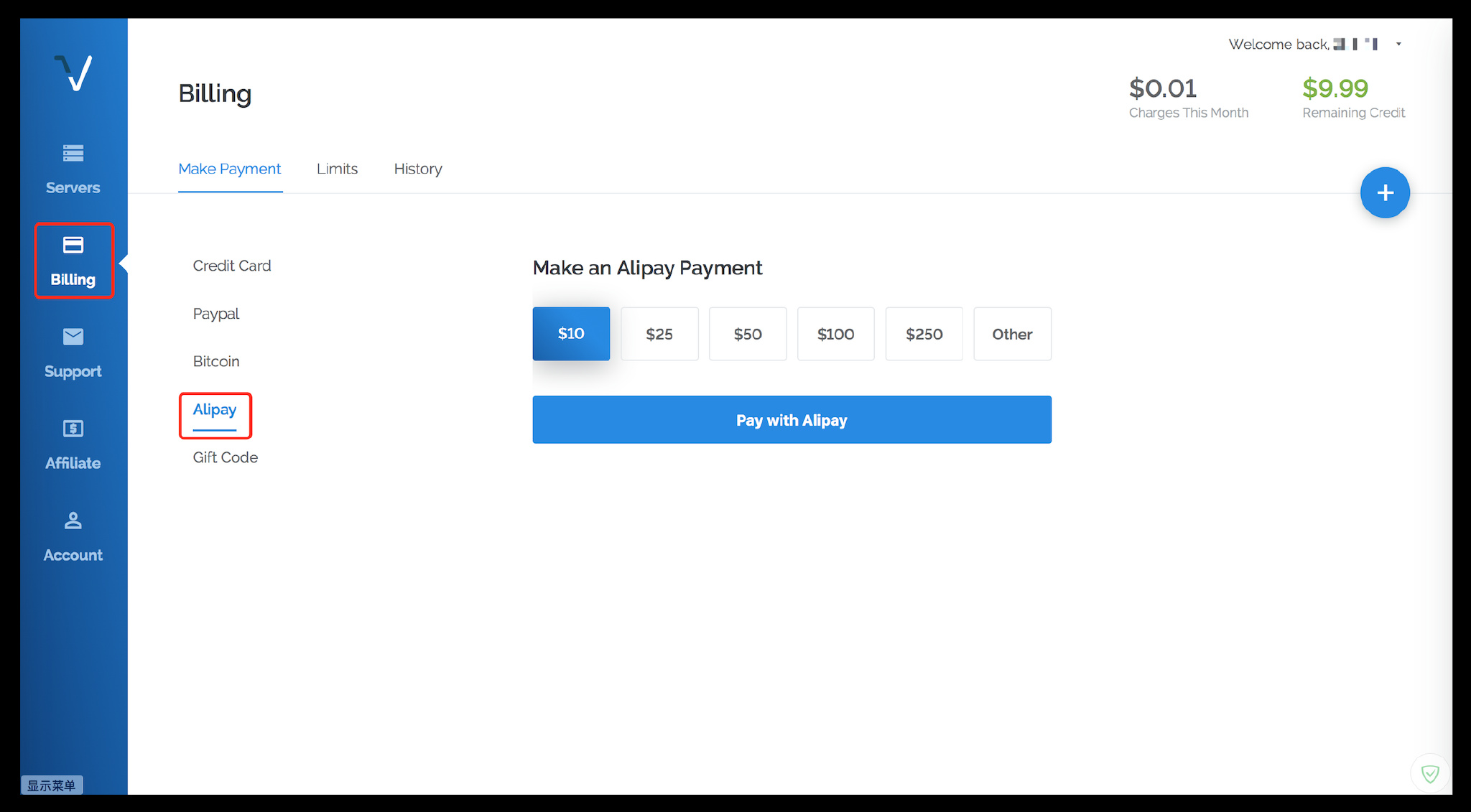Switch to the Limits tab
The height and width of the screenshot is (812, 1471).
point(337,169)
